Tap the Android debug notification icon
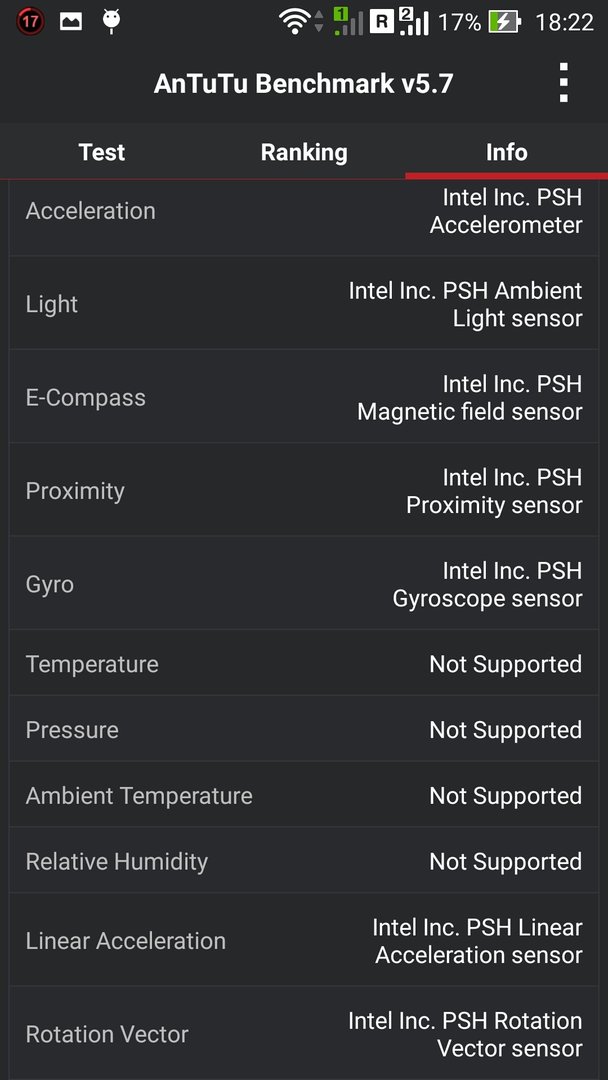 (112, 21)
